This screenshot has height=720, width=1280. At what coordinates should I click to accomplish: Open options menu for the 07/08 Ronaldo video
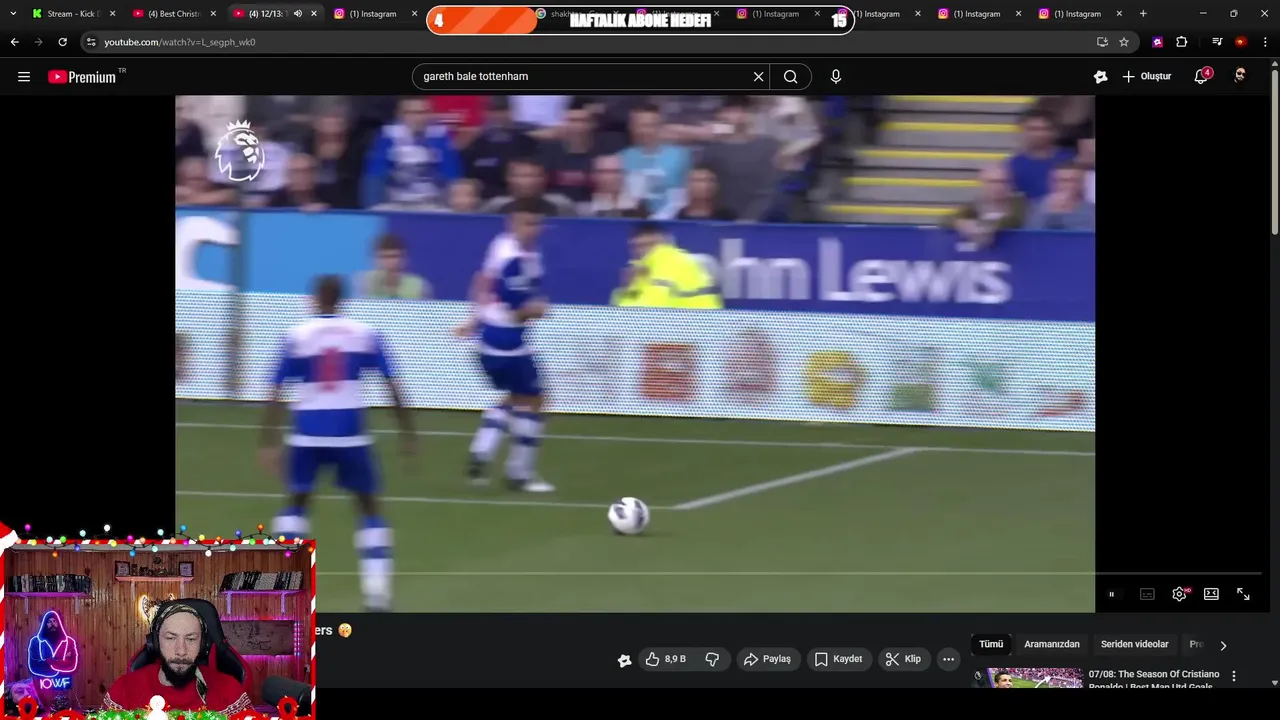1234,676
